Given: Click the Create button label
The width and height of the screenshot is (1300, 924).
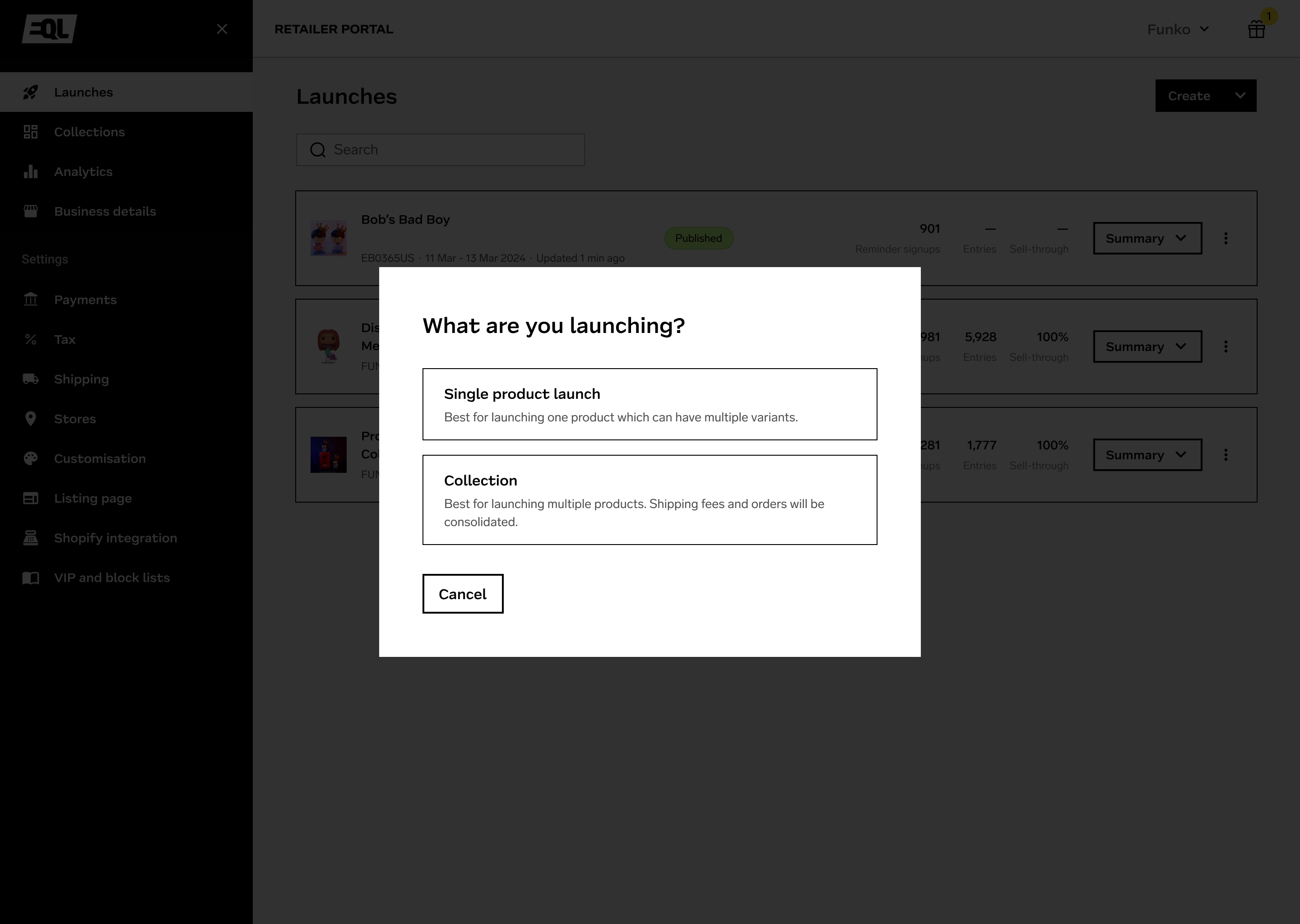Looking at the screenshot, I should 1189,96.
